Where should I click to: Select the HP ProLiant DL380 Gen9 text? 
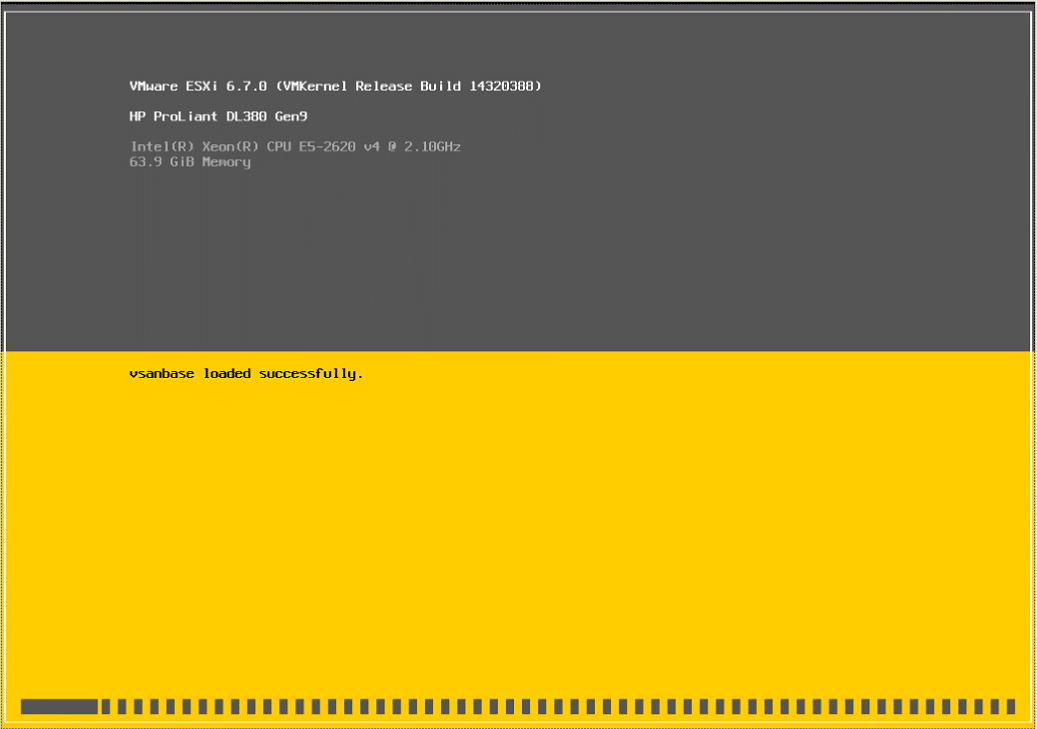pos(218,116)
